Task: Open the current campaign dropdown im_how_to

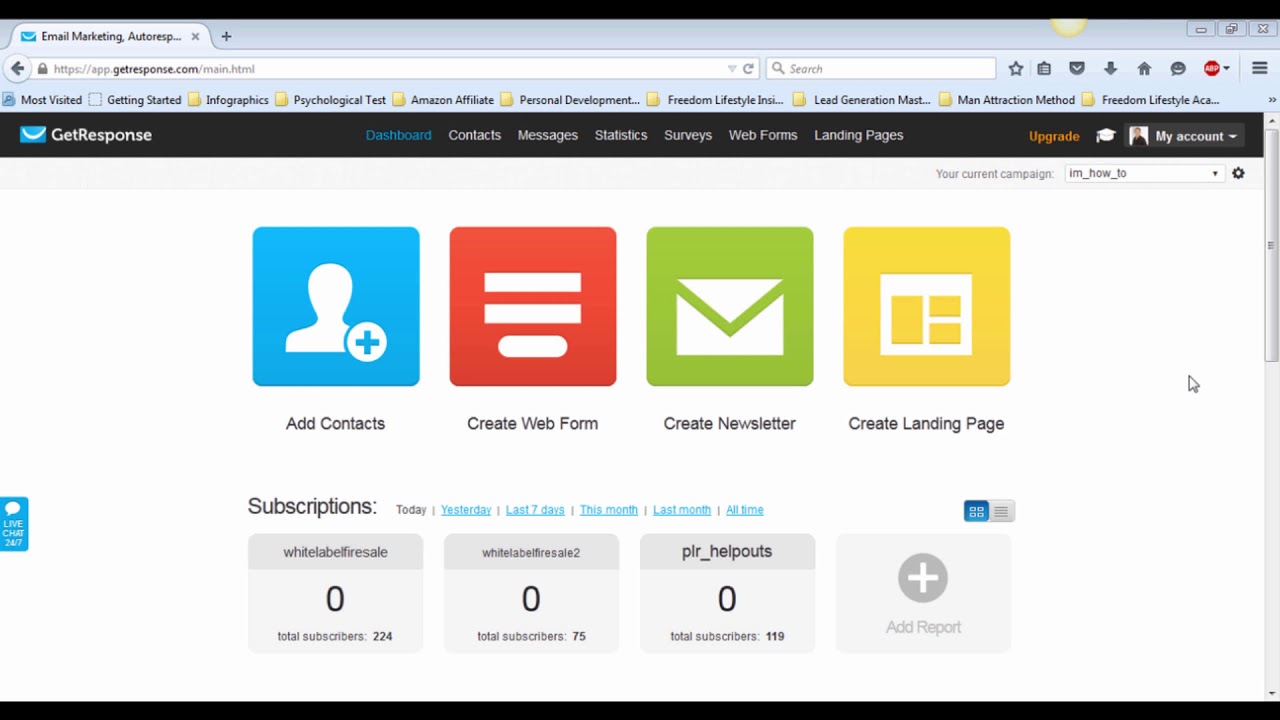Action: pos(1144,173)
